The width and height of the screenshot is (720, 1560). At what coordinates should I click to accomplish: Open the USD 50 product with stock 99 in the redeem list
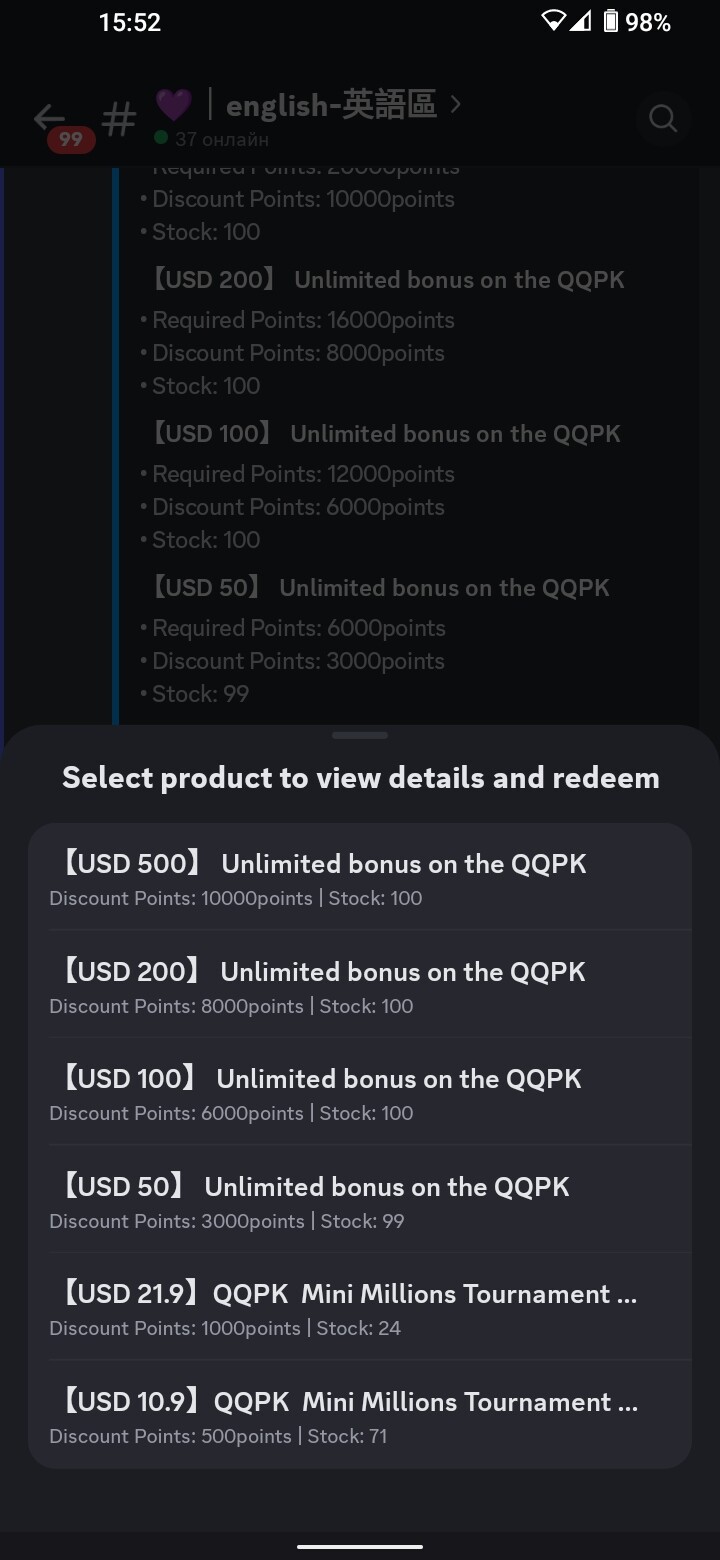pos(360,1200)
